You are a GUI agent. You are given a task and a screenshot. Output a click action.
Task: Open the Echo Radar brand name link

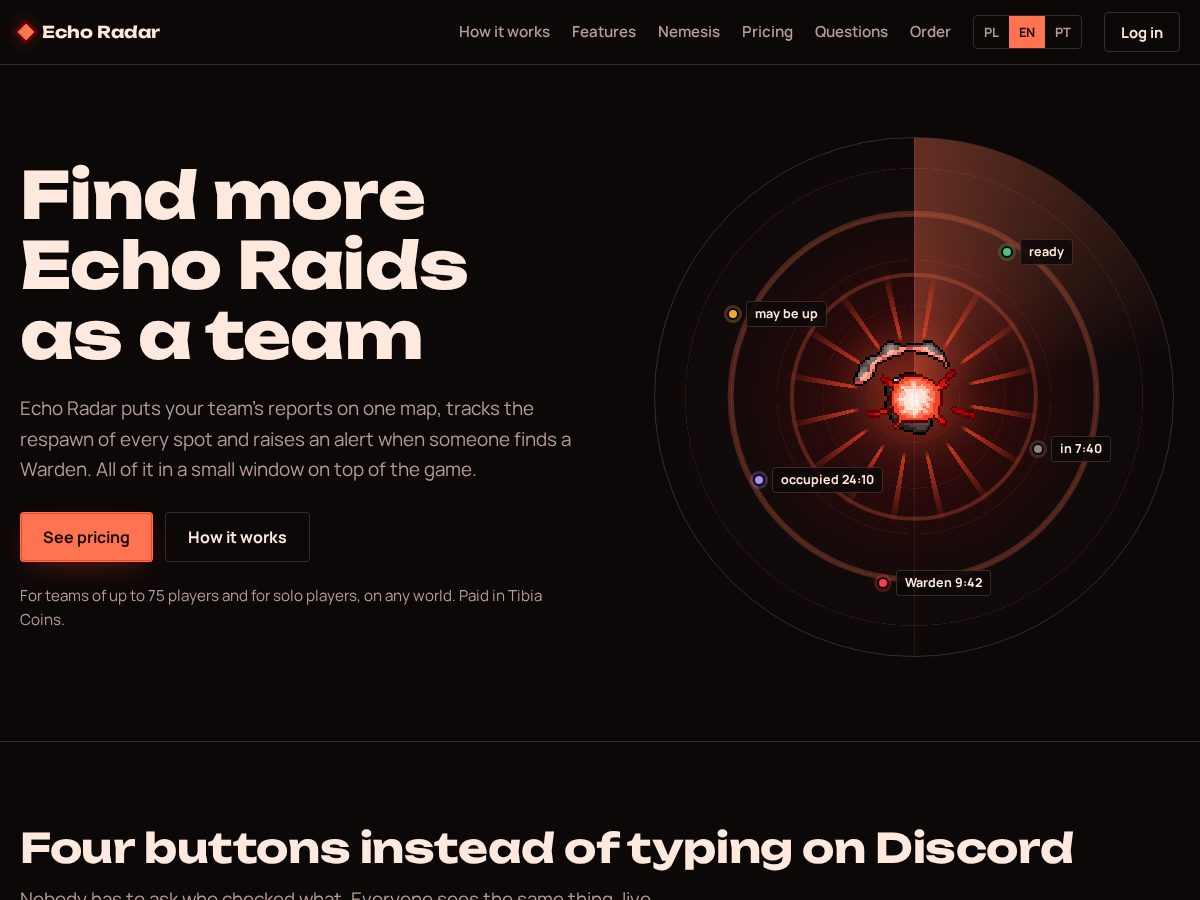click(x=101, y=32)
